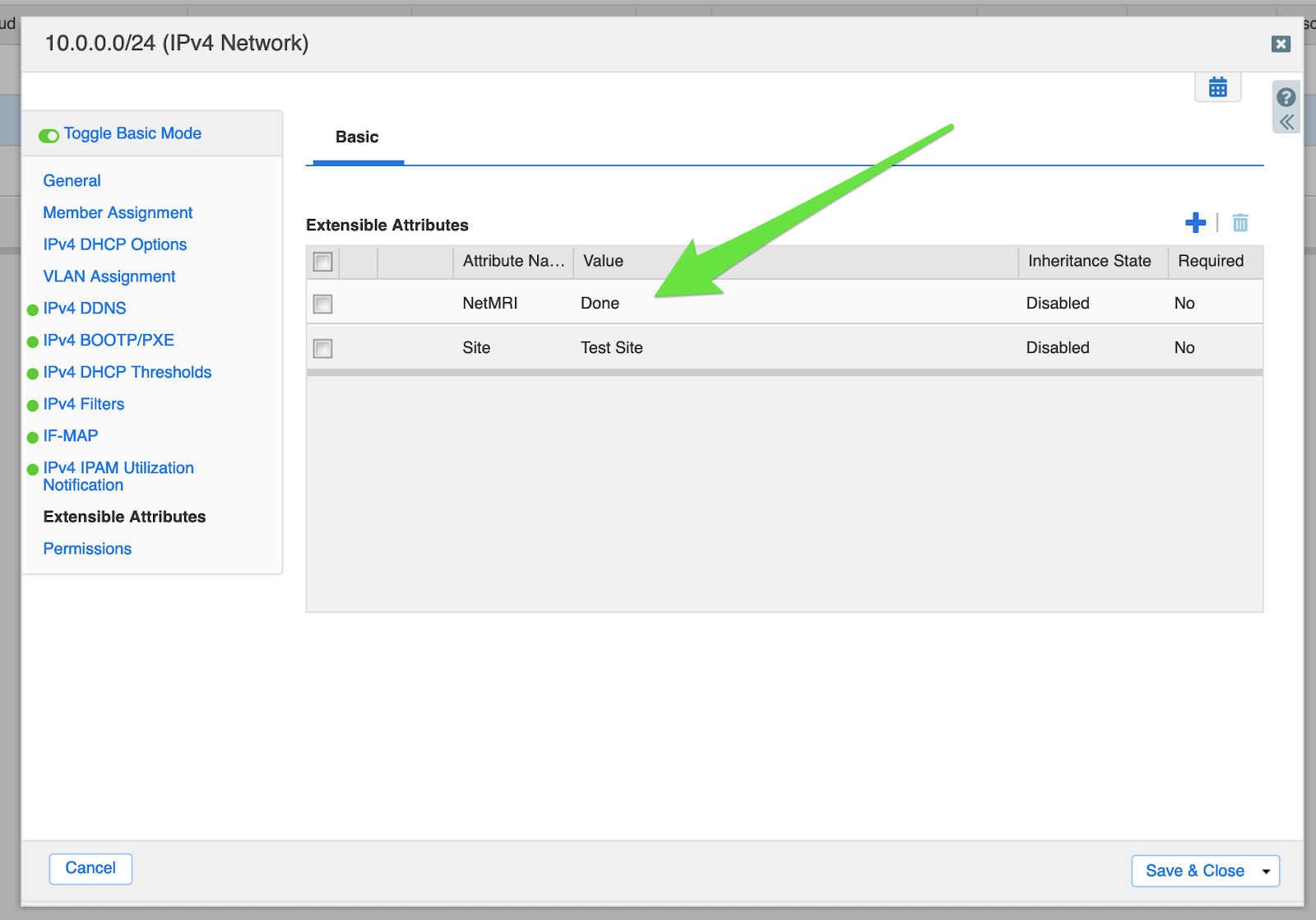
Task: Toggle Basic Mode switch
Action: pyautogui.click(x=49, y=135)
